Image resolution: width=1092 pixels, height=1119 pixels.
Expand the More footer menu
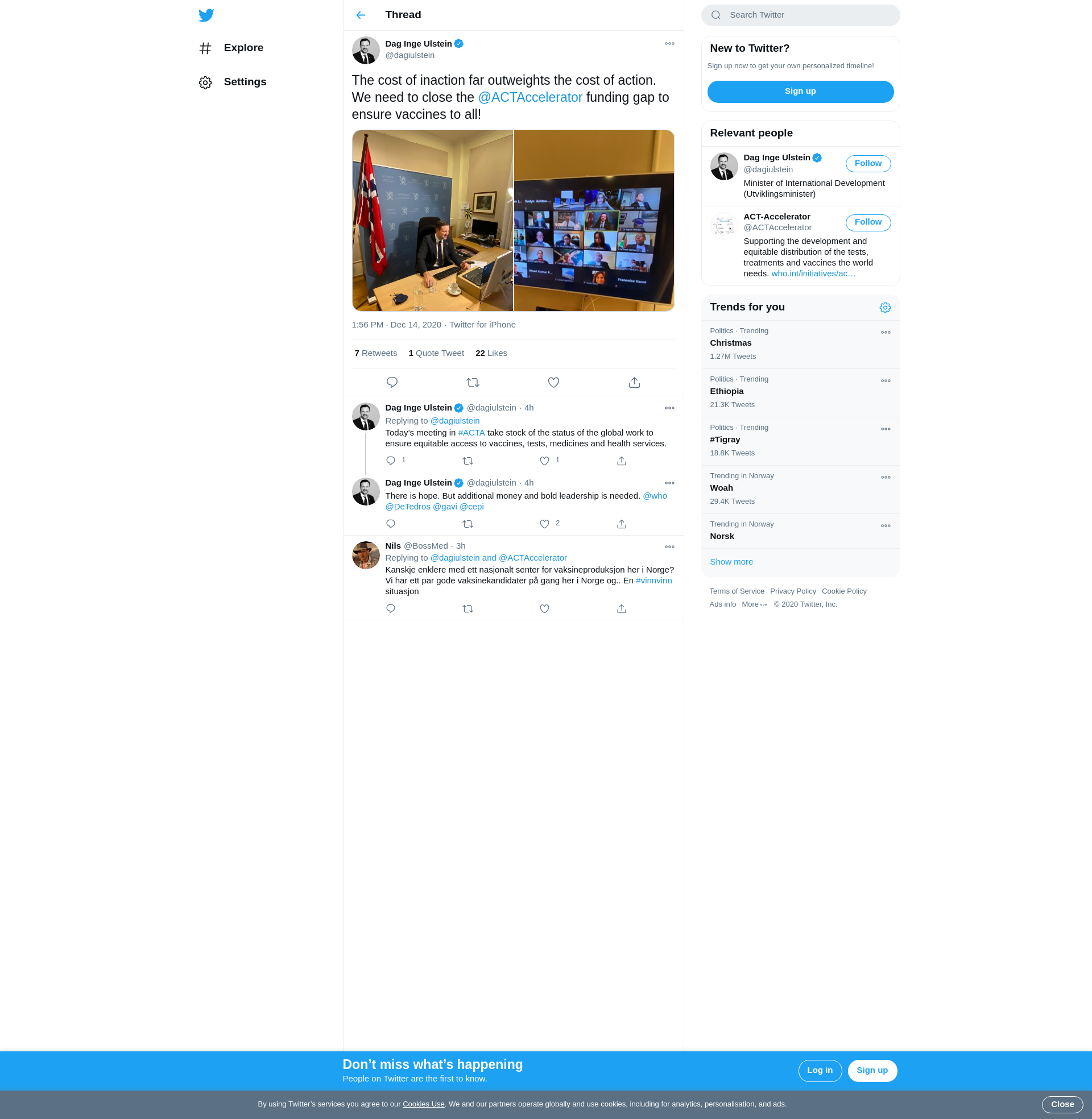754,604
